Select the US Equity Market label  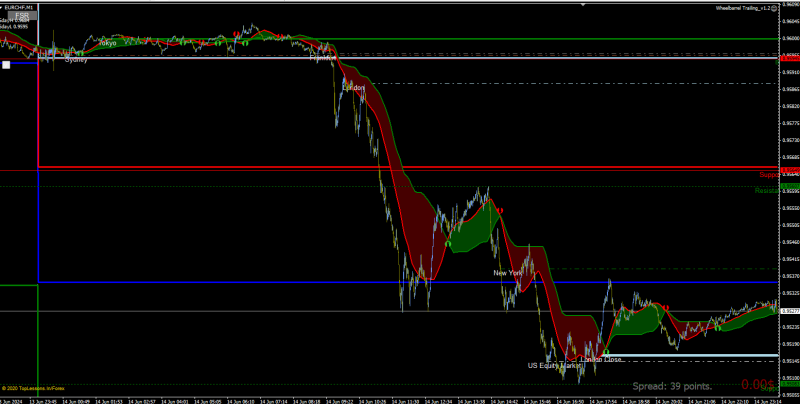point(555,365)
